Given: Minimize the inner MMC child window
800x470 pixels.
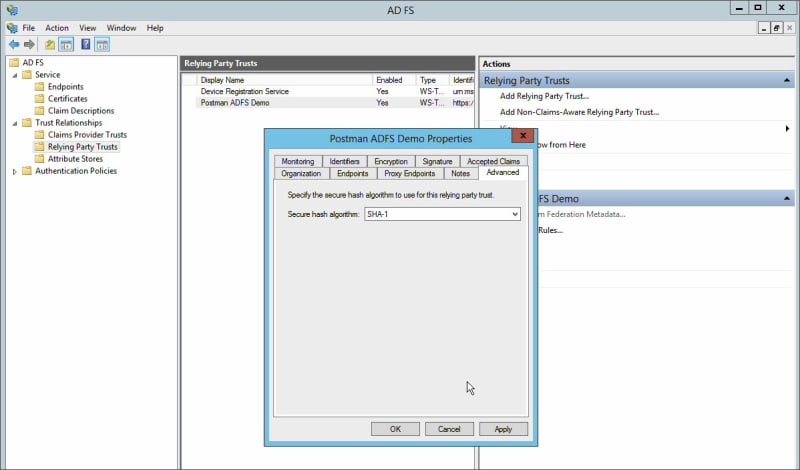Looking at the screenshot, I should pyautogui.click(x=764, y=28).
